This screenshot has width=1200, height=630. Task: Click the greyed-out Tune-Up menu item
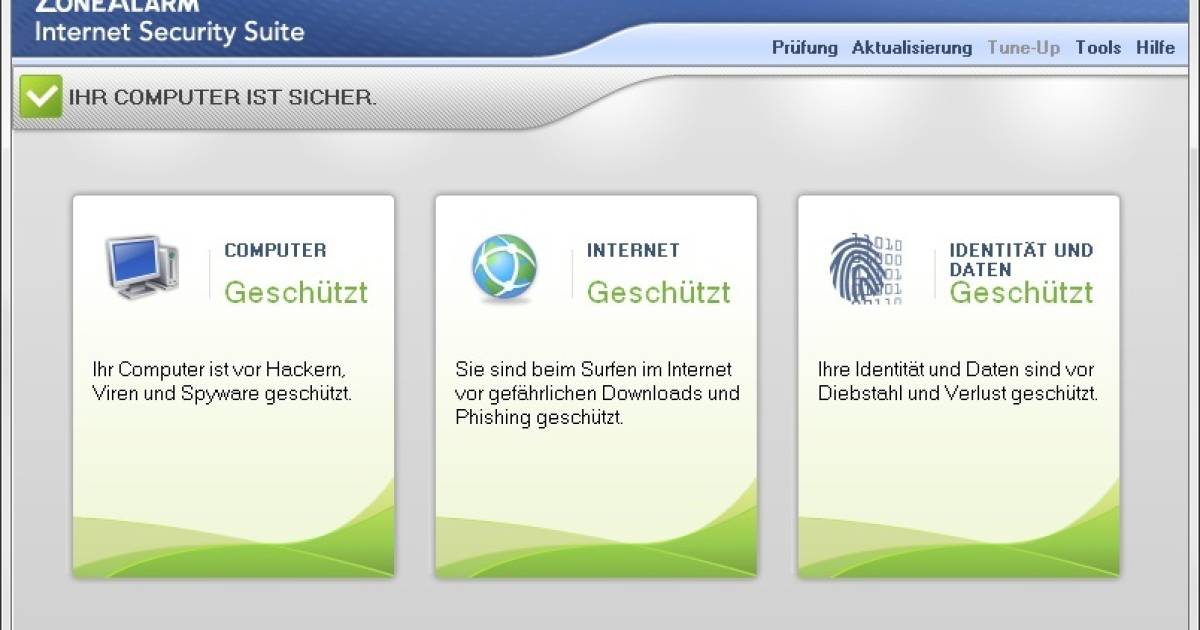tap(1023, 48)
